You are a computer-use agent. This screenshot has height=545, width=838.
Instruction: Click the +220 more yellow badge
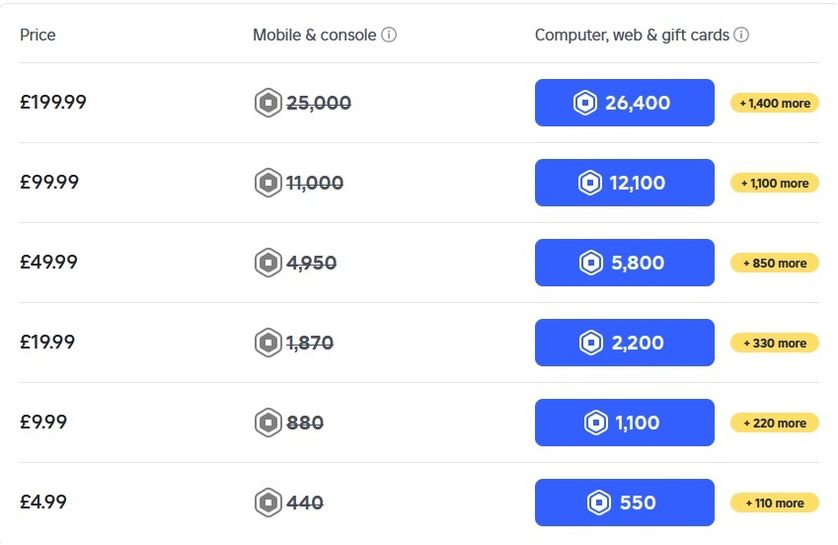774,423
